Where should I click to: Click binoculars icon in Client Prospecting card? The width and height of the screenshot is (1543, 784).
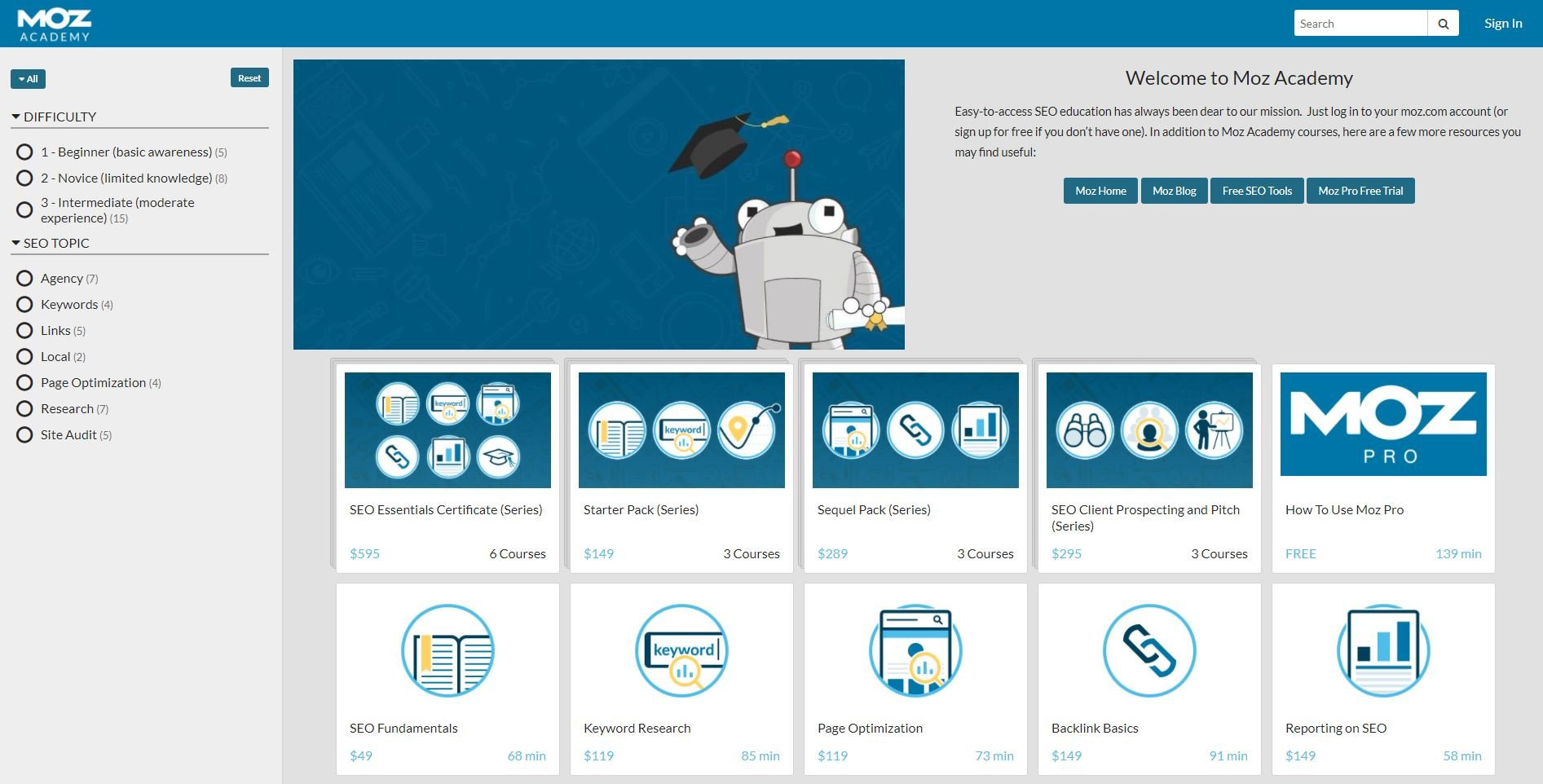tap(1085, 430)
